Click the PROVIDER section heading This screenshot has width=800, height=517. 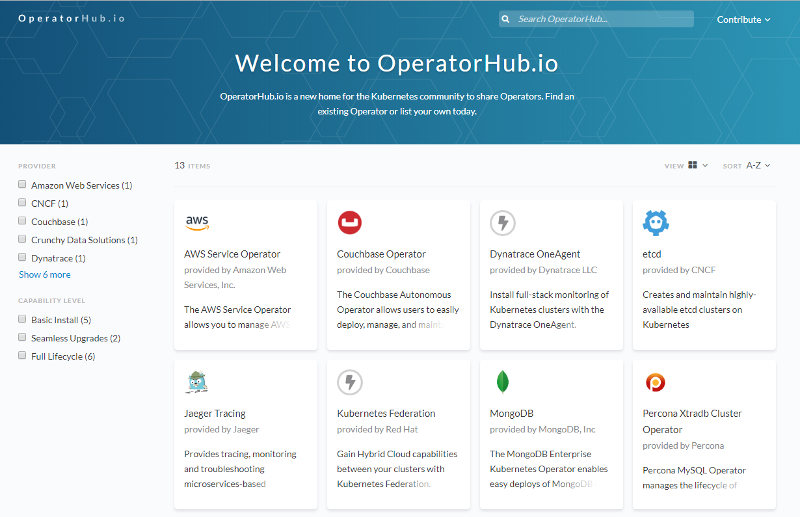coord(37,166)
